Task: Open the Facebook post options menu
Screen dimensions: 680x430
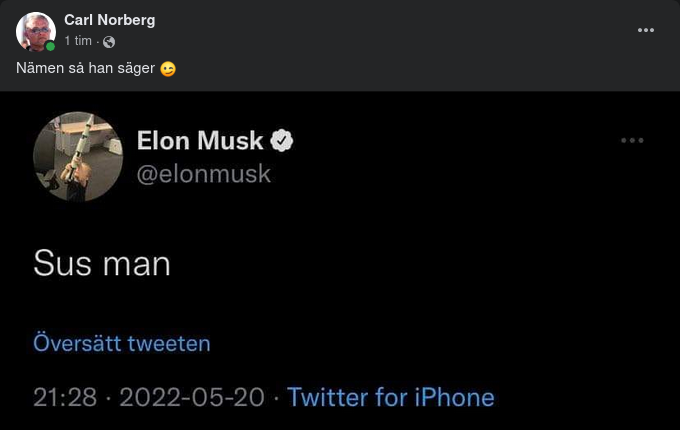Action: pyautogui.click(x=646, y=30)
